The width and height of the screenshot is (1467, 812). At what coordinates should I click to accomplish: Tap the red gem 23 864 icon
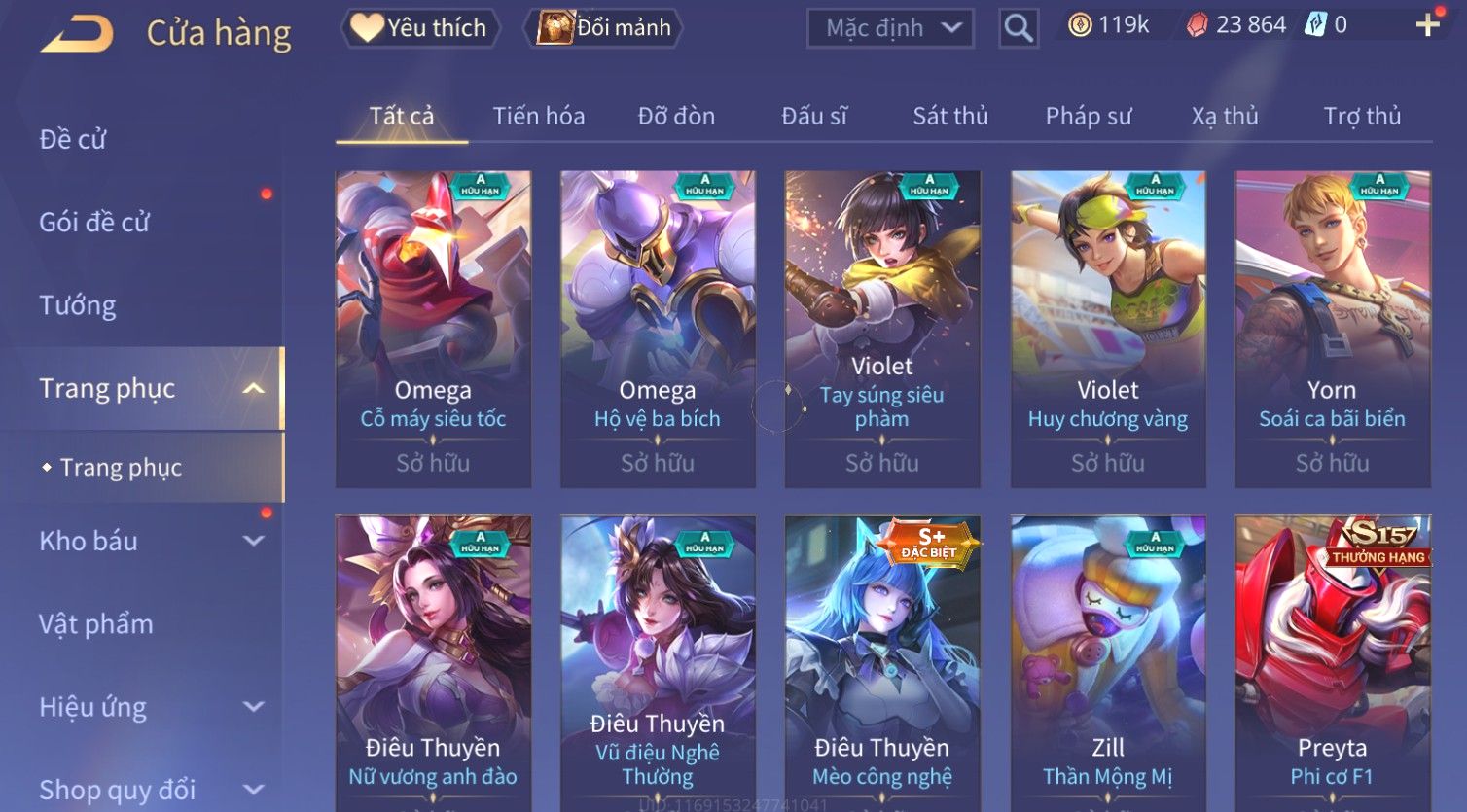(1197, 25)
